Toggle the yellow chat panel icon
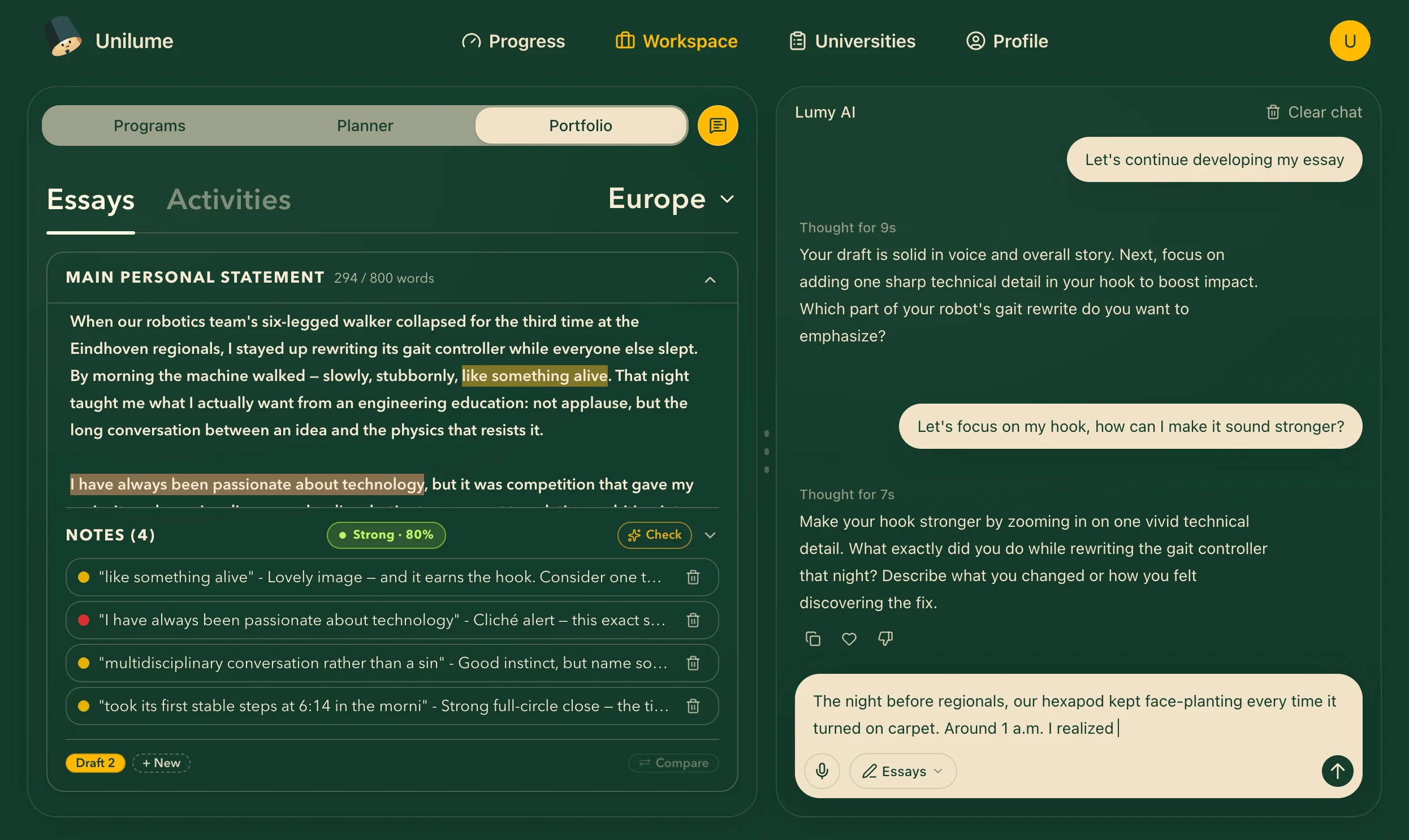 tap(718, 125)
